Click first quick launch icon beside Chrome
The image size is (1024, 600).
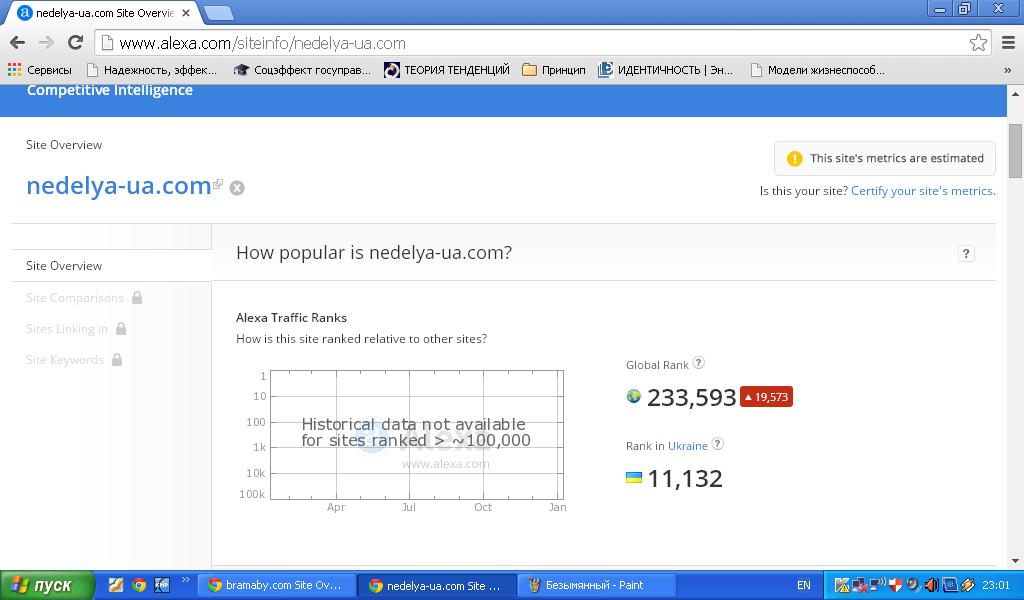(x=116, y=585)
